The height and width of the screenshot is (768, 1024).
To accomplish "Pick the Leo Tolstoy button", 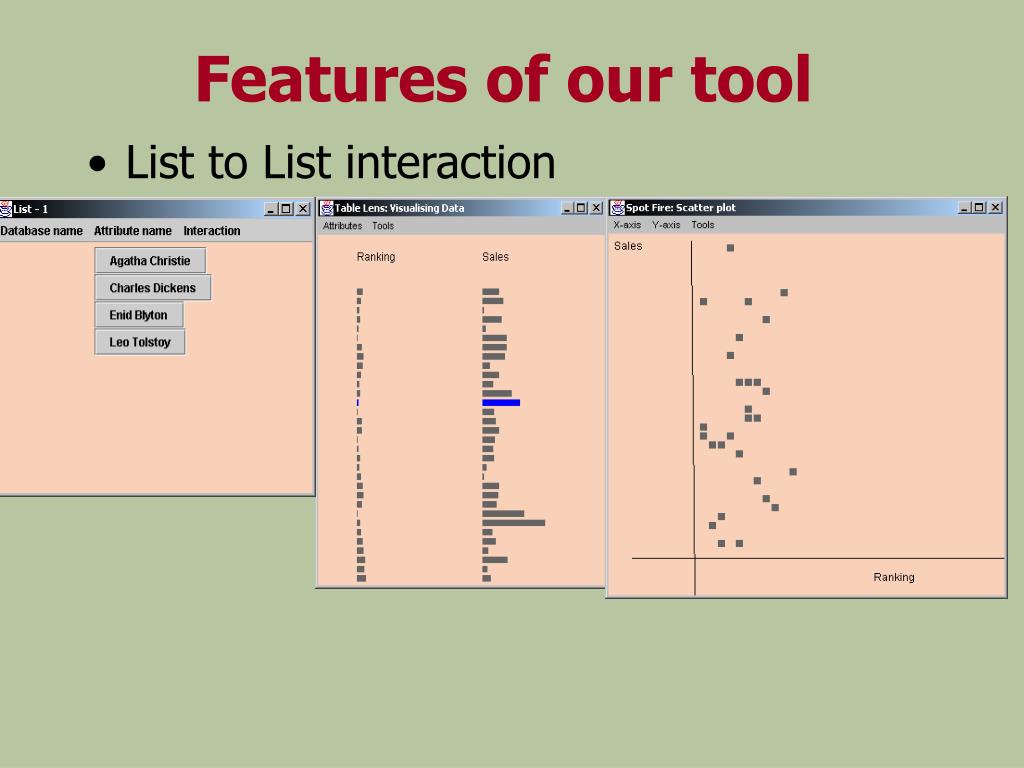I will (140, 342).
